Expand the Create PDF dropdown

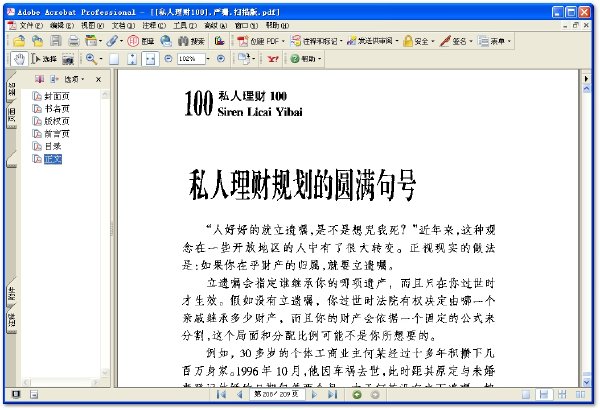click(284, 41)
